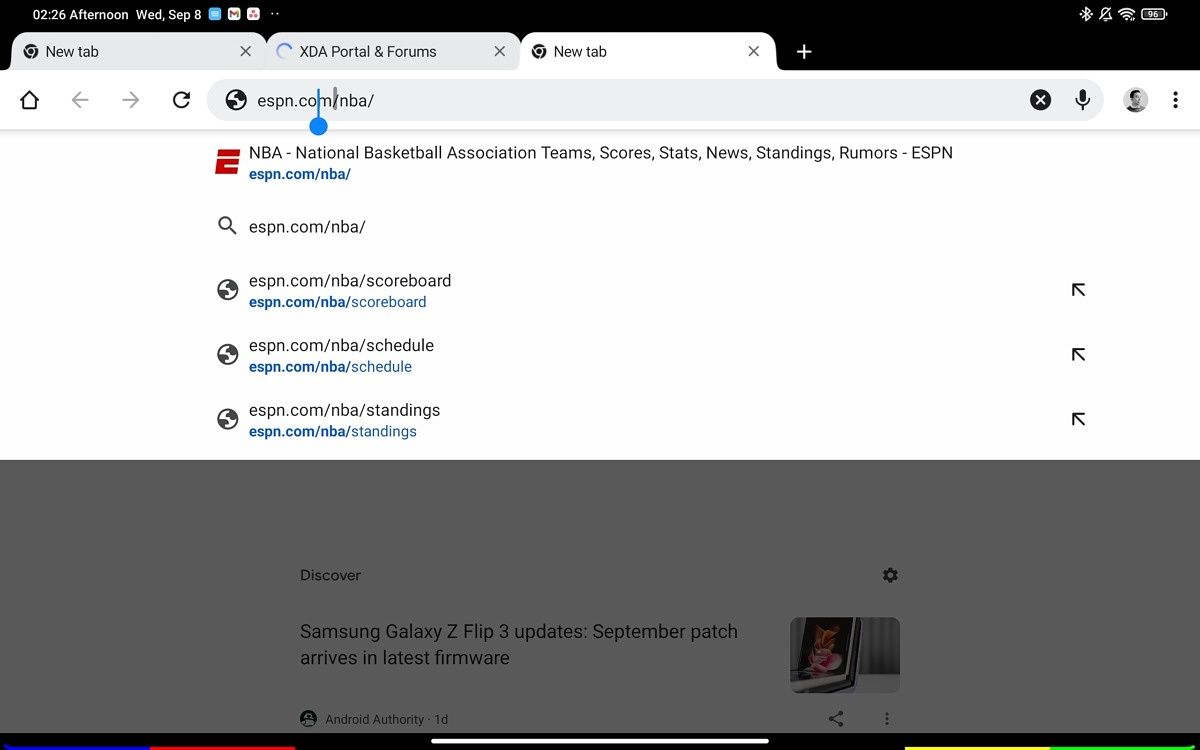Go back with the left arrow

[80, 100]
